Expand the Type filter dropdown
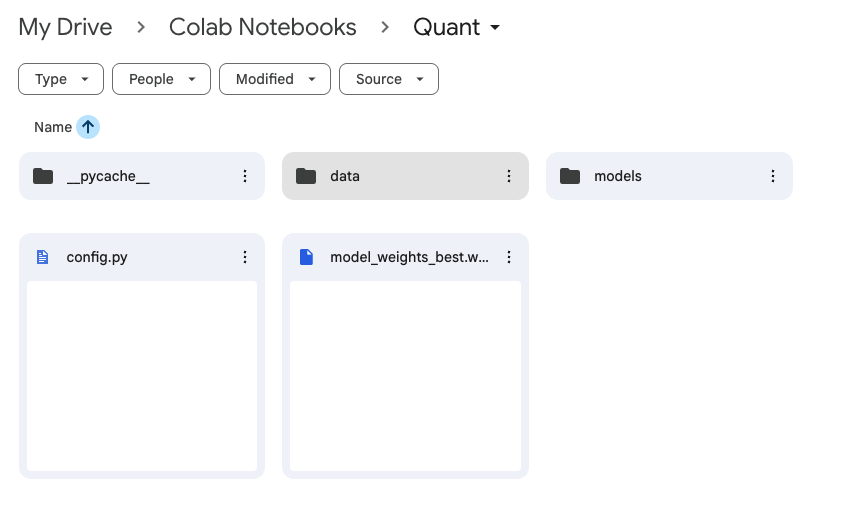 [x=61, y=79]
